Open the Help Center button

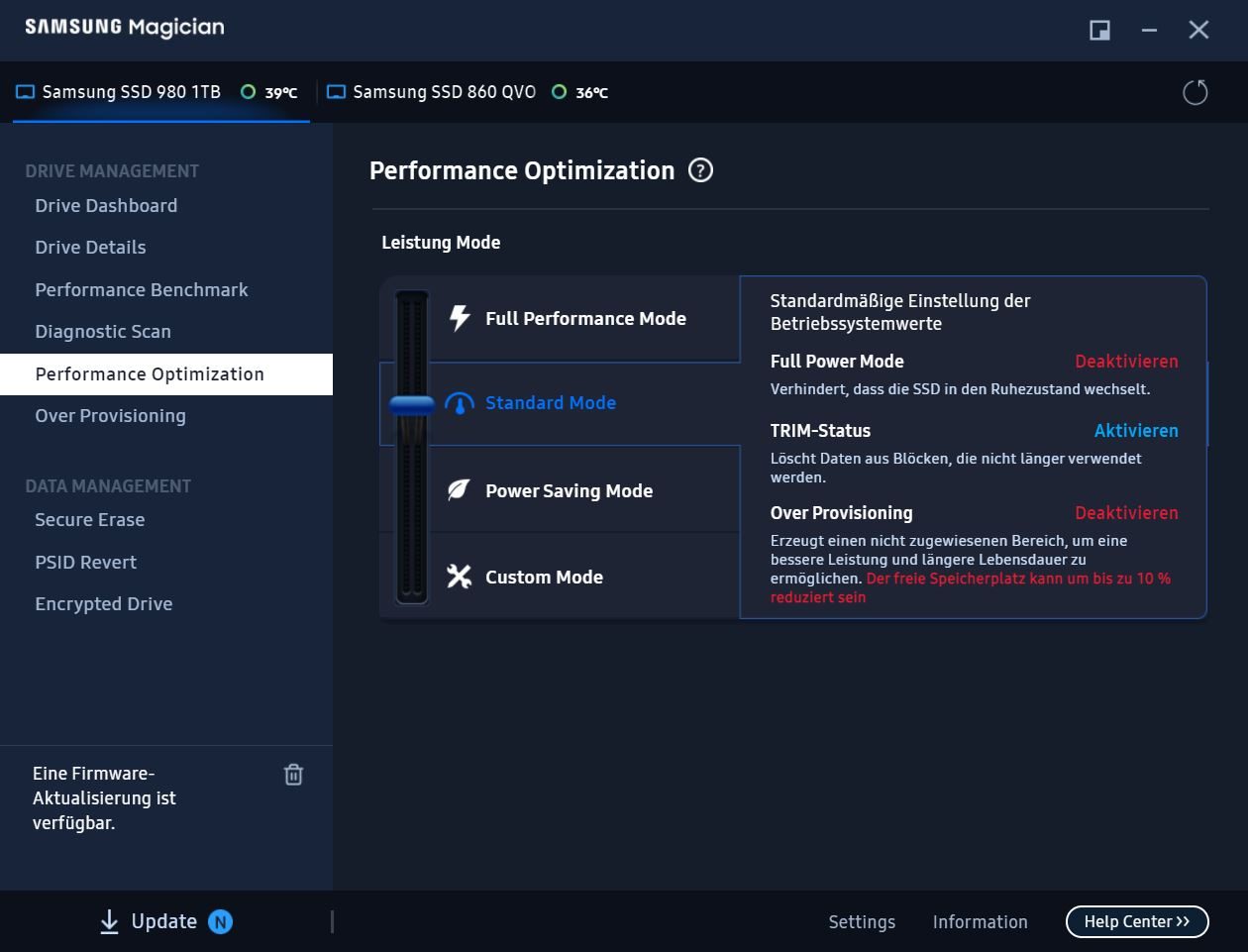coord(1136,921)
